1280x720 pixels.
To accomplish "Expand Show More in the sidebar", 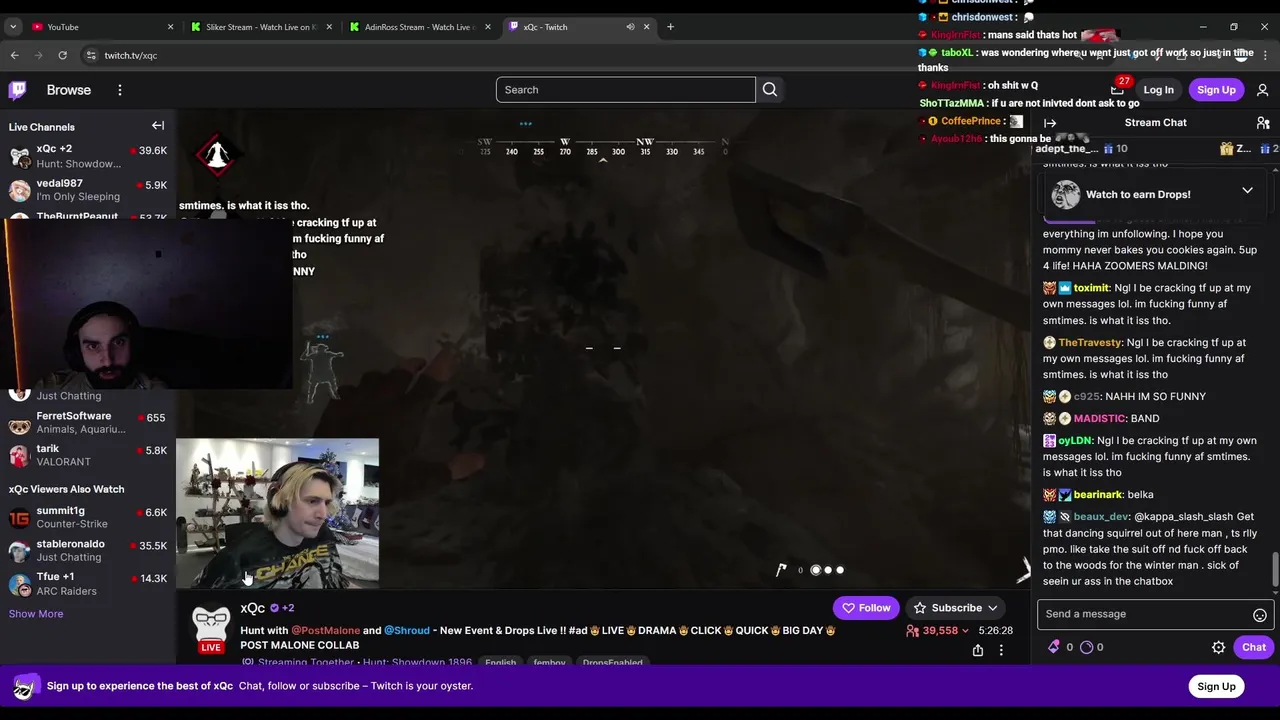I will coord(36,614).
